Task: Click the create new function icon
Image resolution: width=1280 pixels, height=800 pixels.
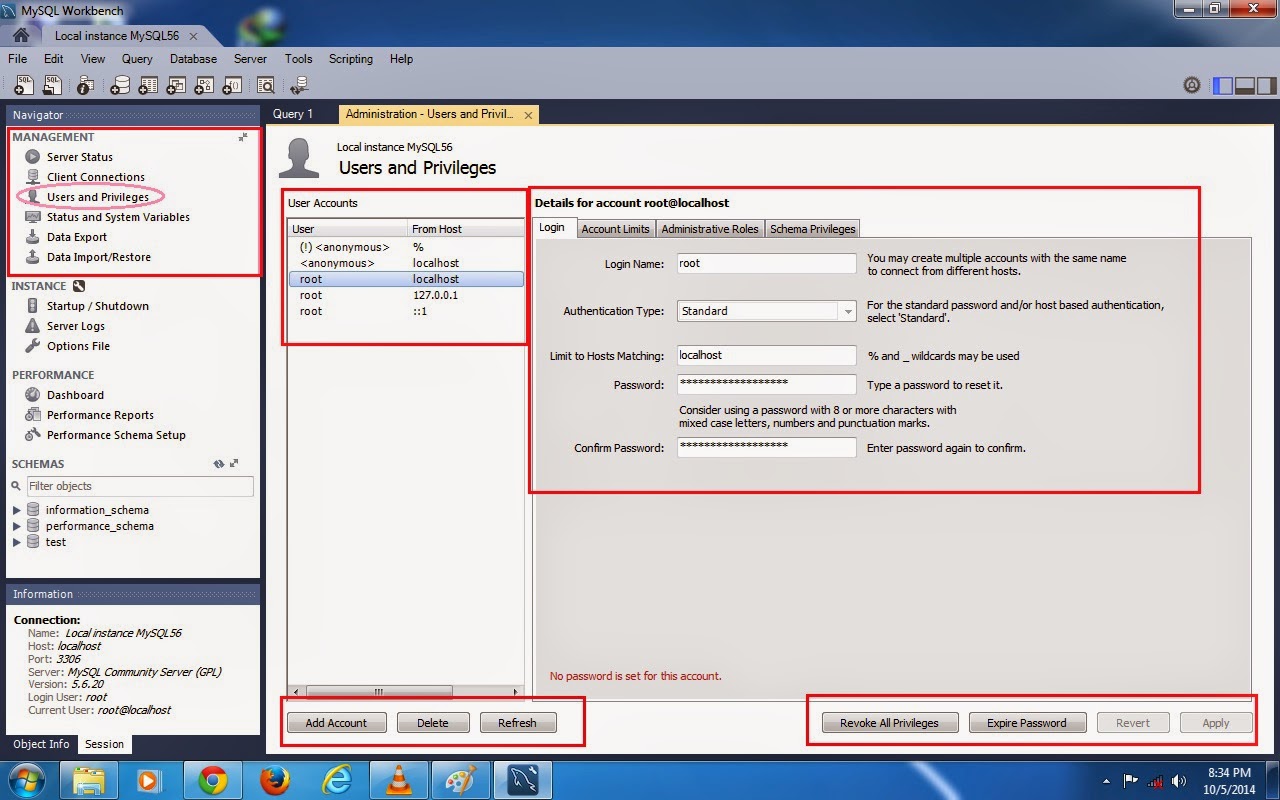Action: pyautogui.click(x=232, y=86)
